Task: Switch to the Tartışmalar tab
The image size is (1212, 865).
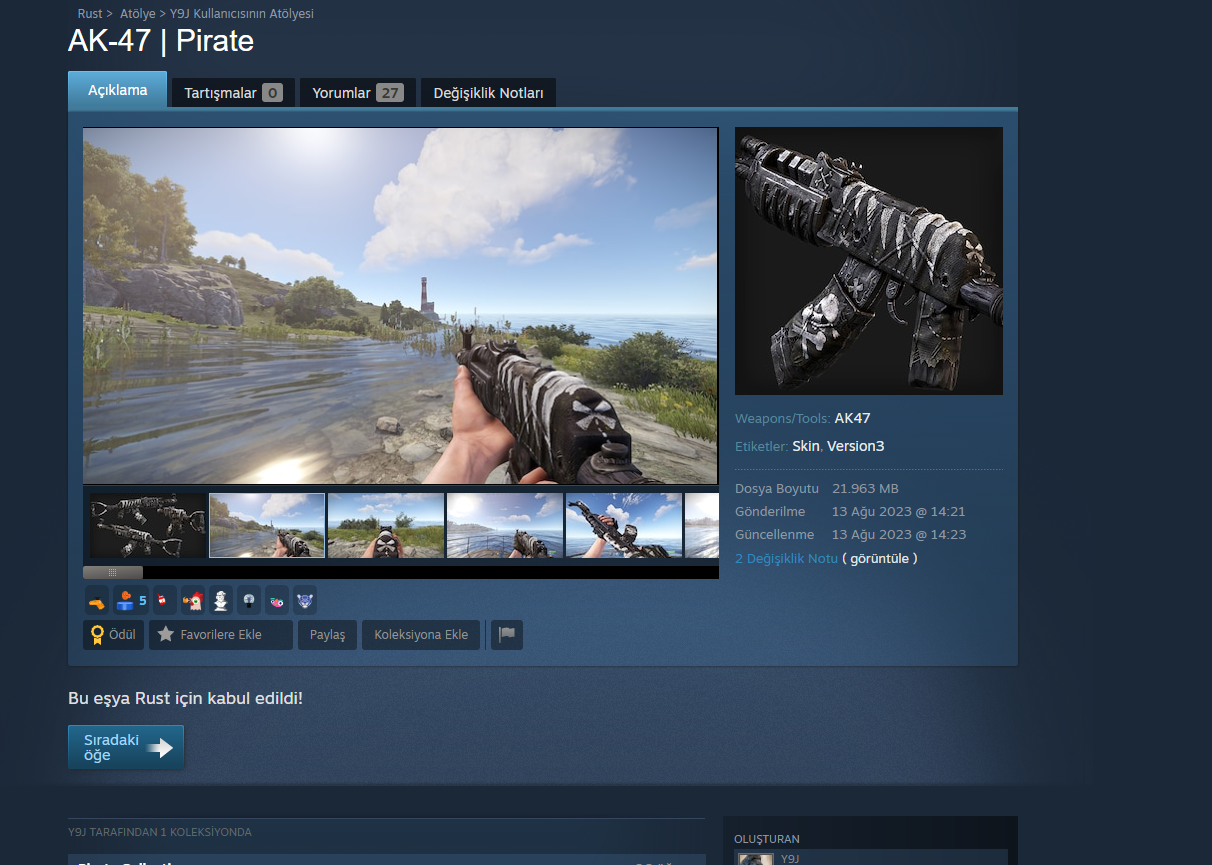Action: click(x=233, y=93)
